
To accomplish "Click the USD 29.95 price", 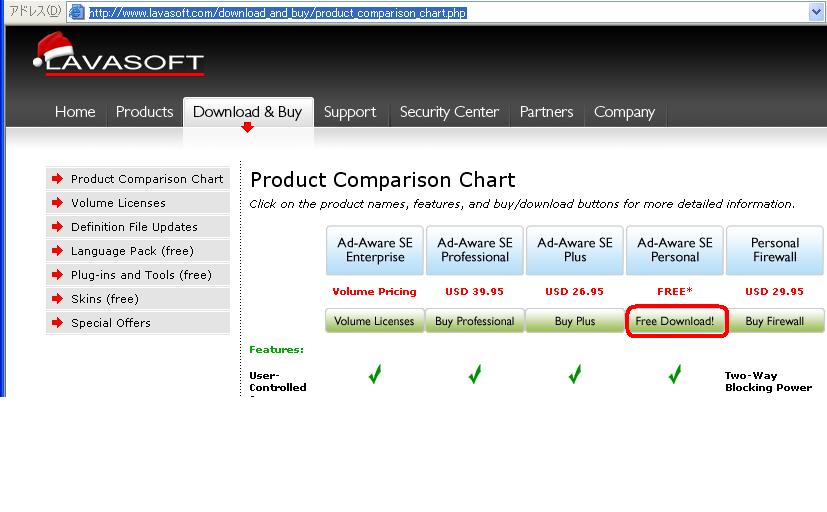I will tap(774, 291).
